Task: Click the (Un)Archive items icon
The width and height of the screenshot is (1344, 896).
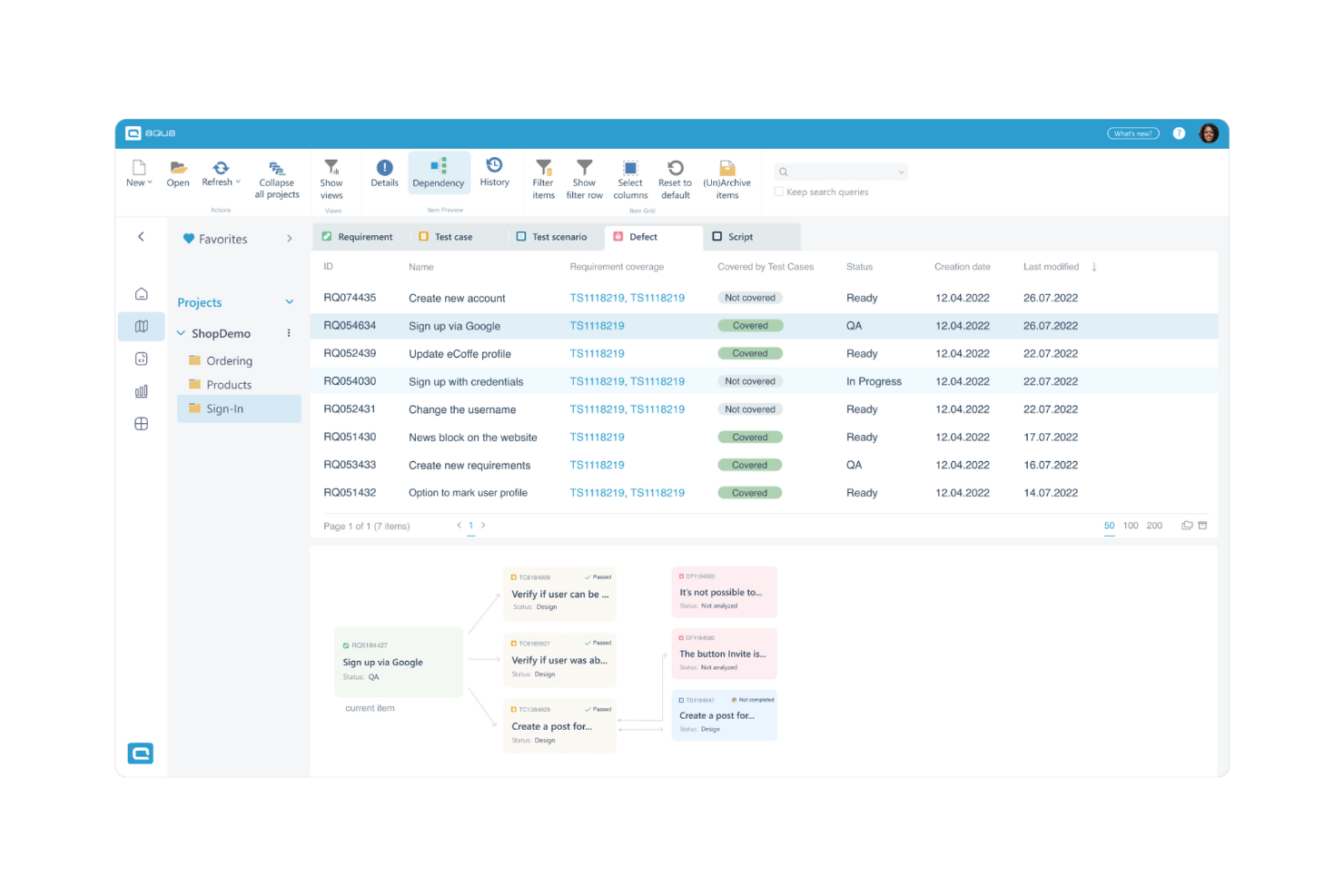Action: coord(726,177)
